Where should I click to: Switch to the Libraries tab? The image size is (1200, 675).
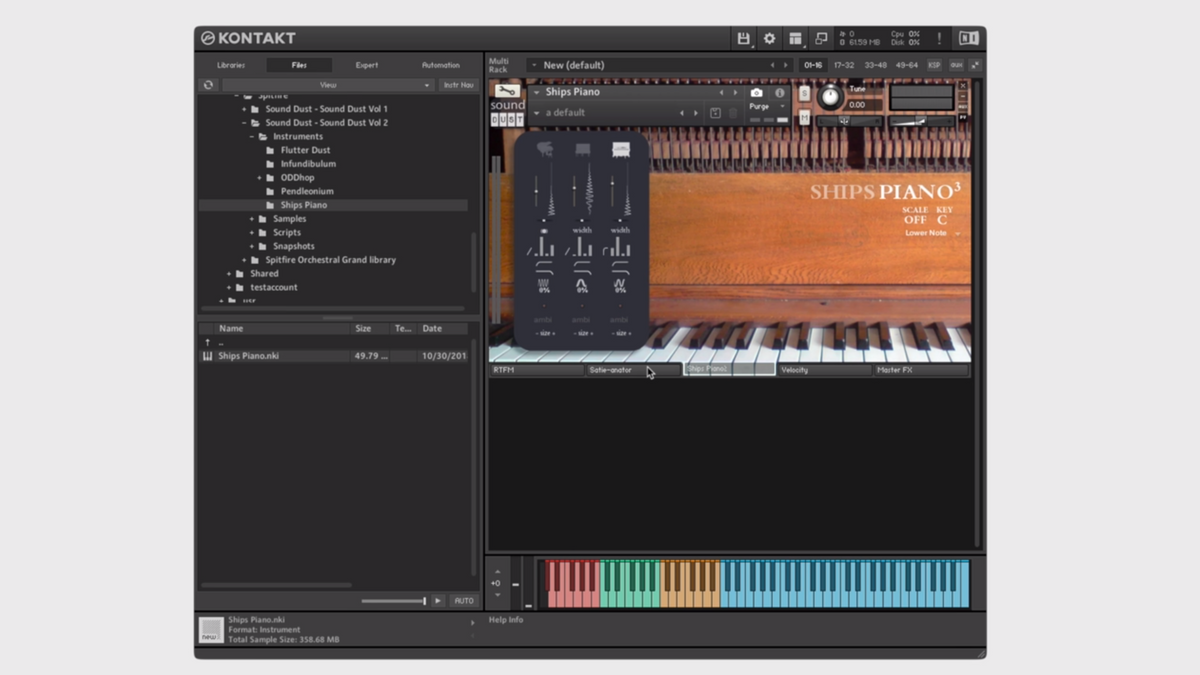point(231,65)
